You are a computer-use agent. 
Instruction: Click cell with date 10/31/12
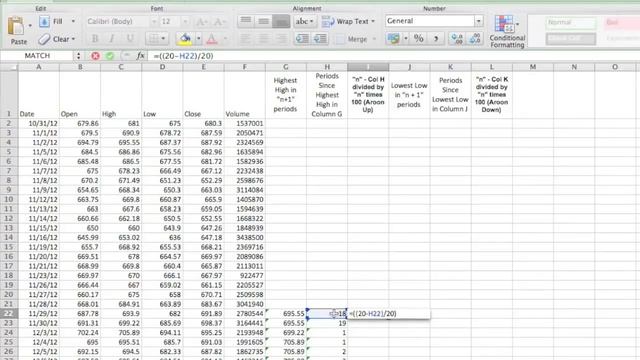click(x=39, y=123)
